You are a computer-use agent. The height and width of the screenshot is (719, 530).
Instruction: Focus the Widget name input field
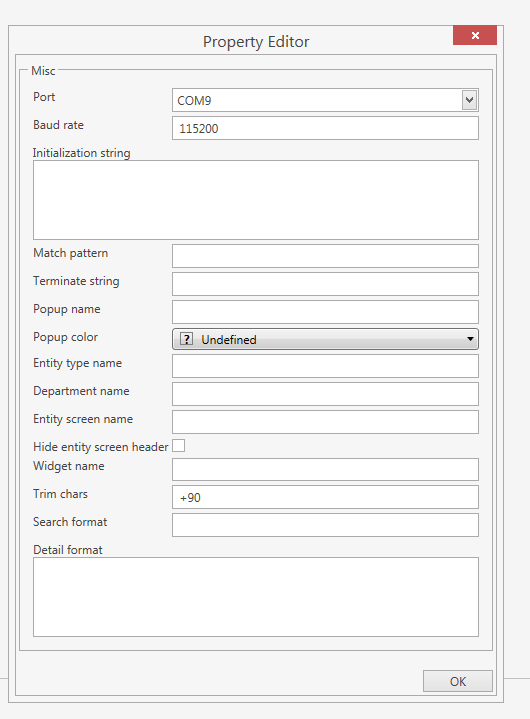point(326,470)
